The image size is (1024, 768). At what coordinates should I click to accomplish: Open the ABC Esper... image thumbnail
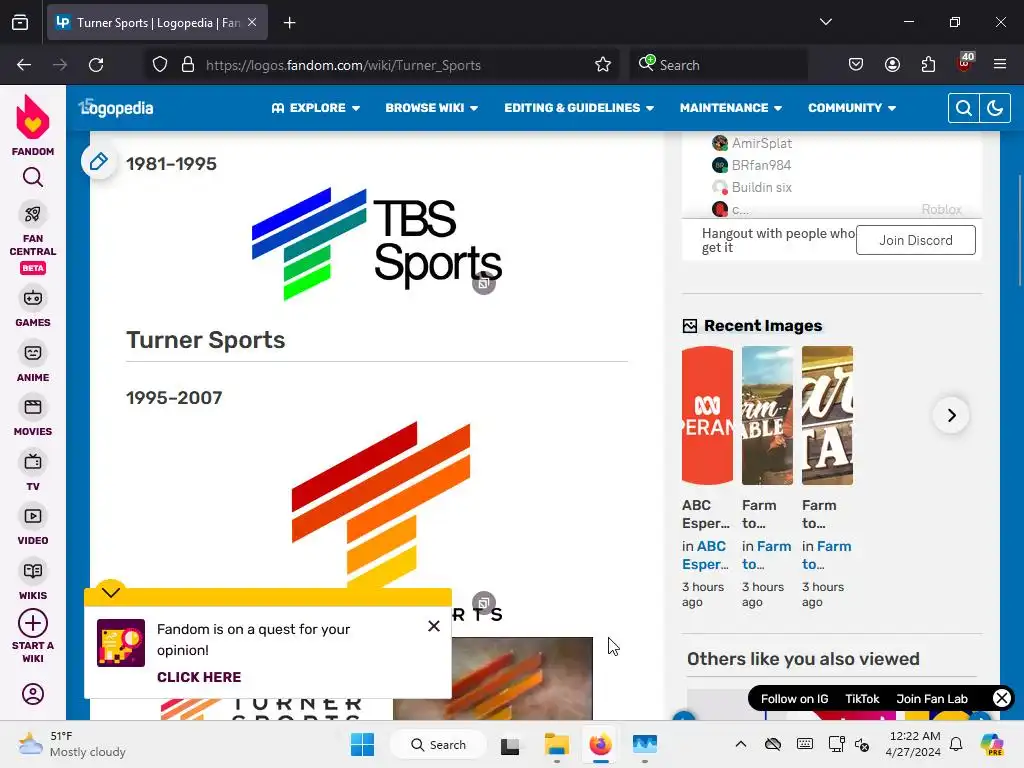click(707, 415)
